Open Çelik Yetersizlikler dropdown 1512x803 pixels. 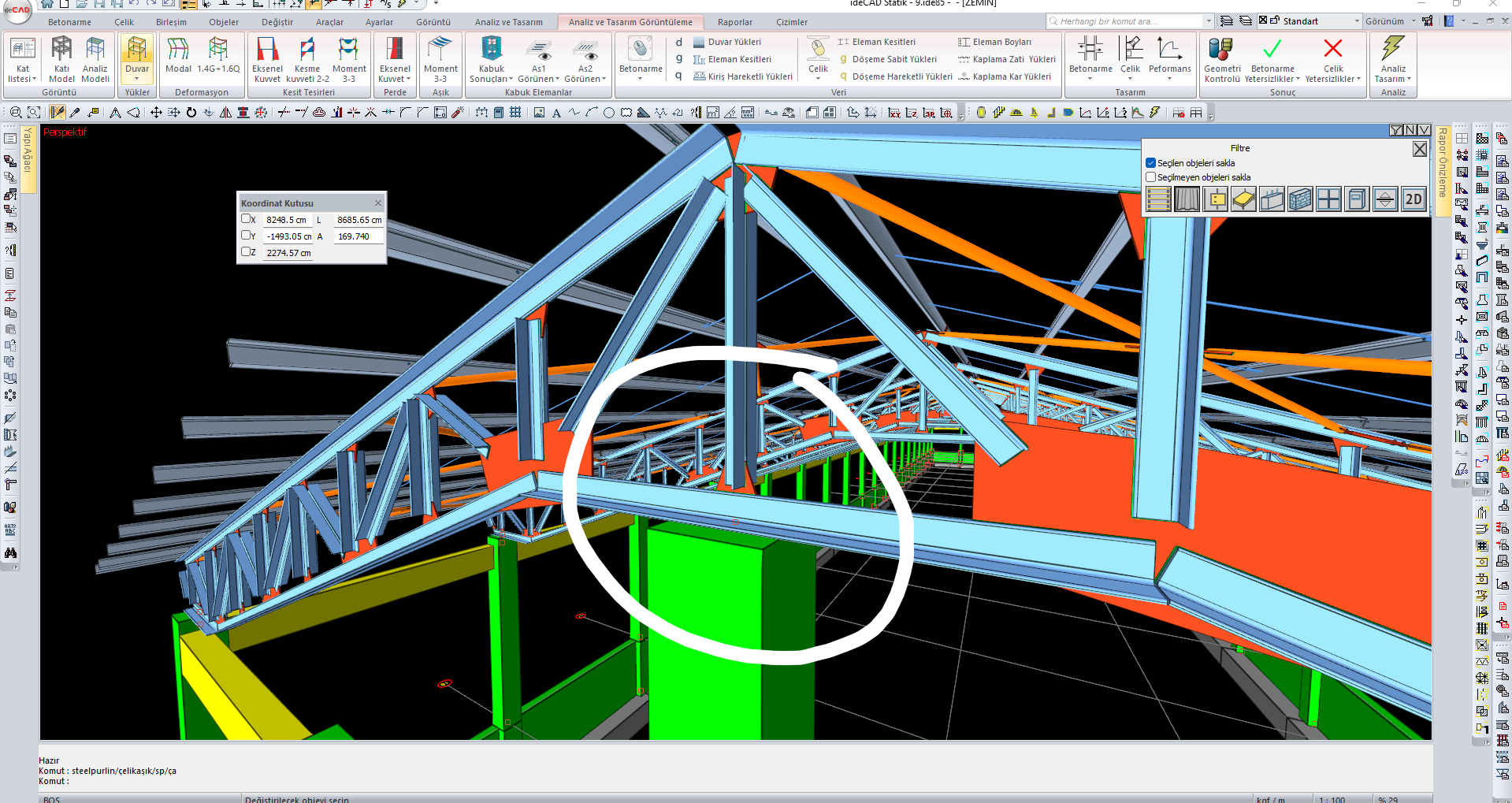(x=1332, y=73)
